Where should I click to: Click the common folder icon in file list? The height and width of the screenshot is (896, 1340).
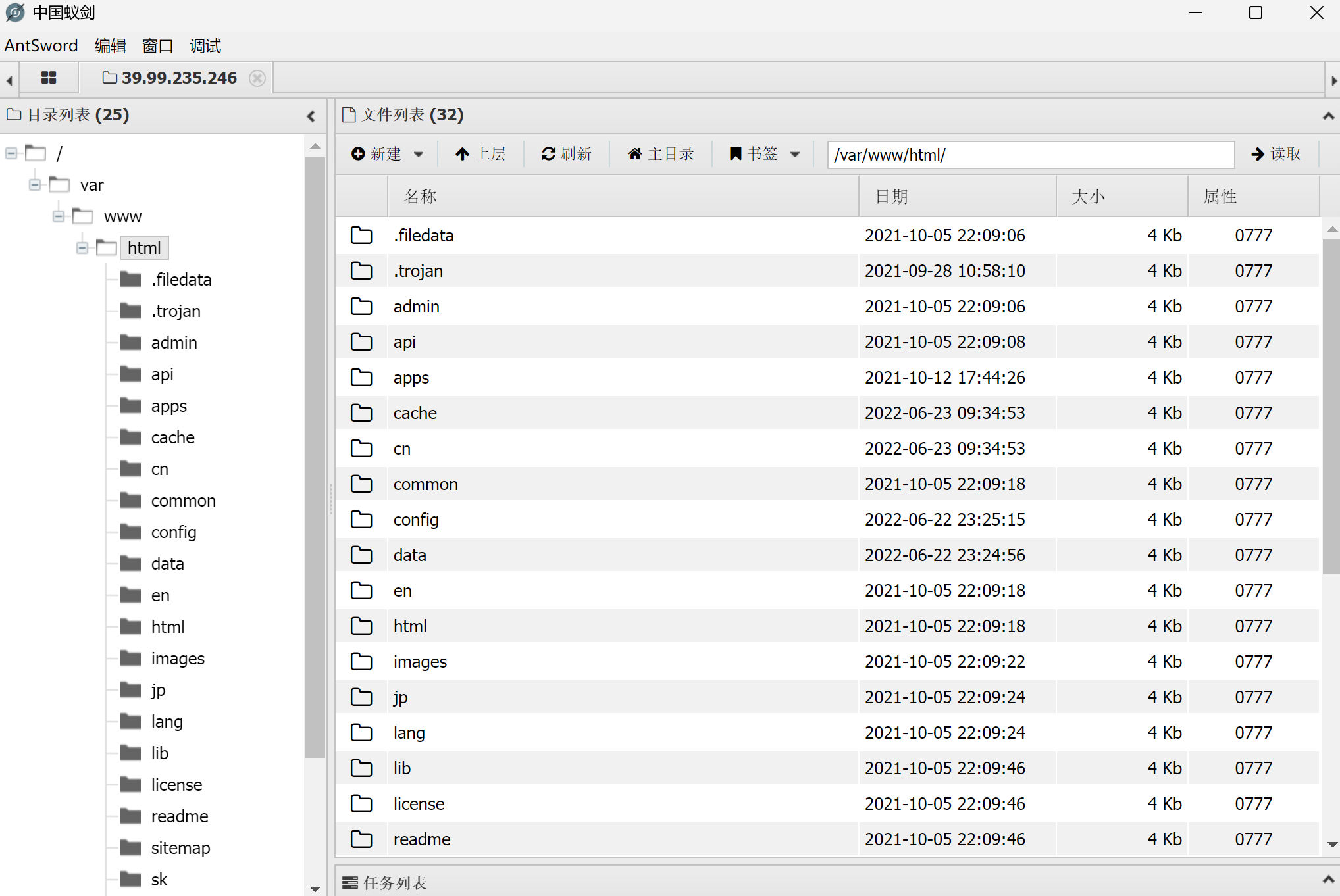[x=361, y=484]
